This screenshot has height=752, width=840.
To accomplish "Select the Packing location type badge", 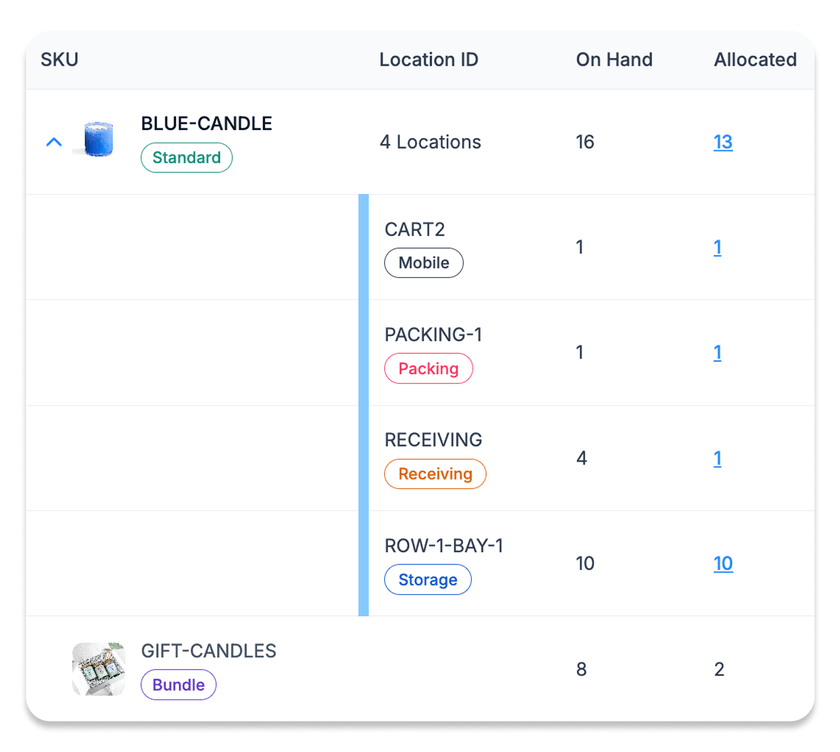I will point(428,369).
